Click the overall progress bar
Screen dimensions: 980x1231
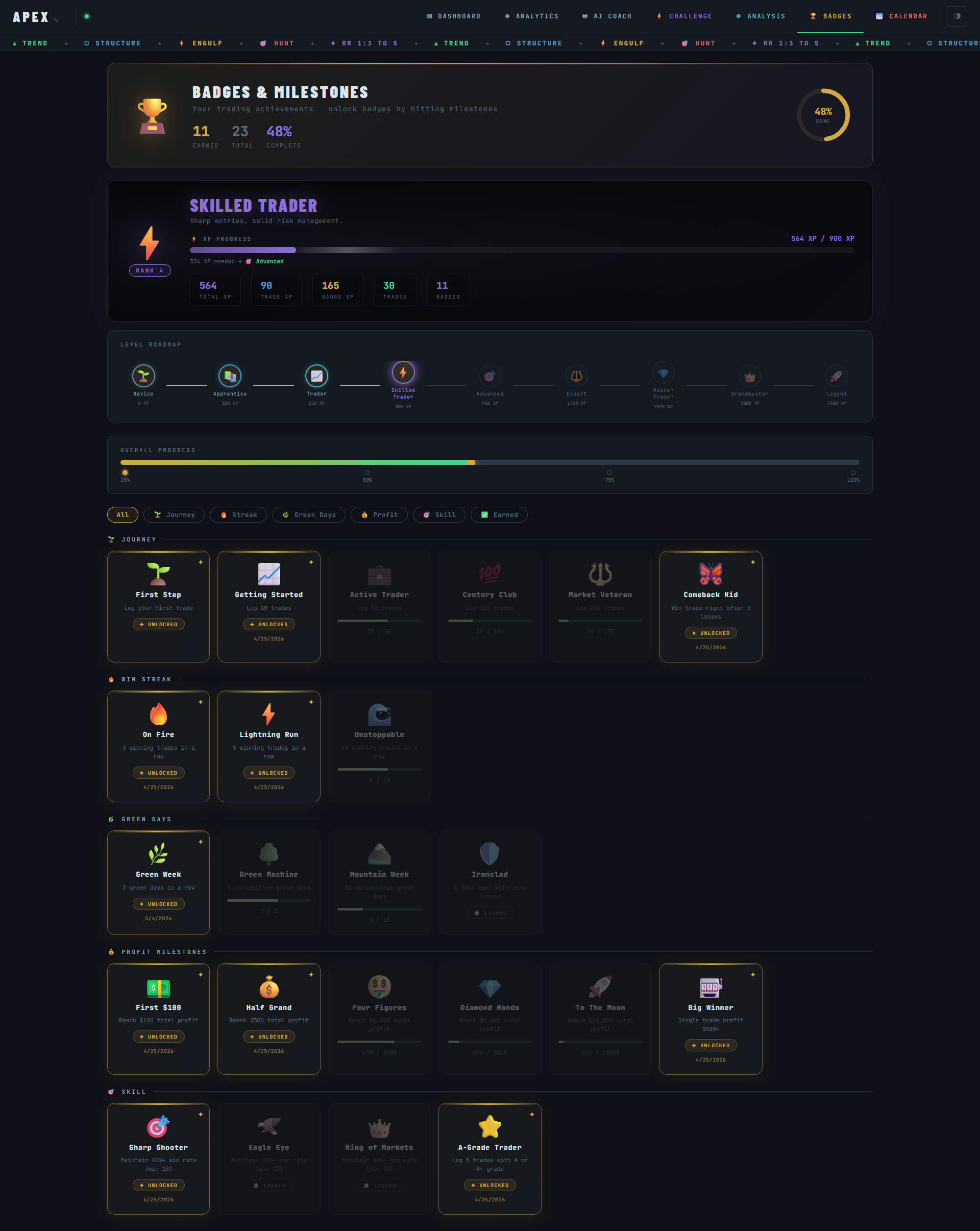(x=489, y=462)
